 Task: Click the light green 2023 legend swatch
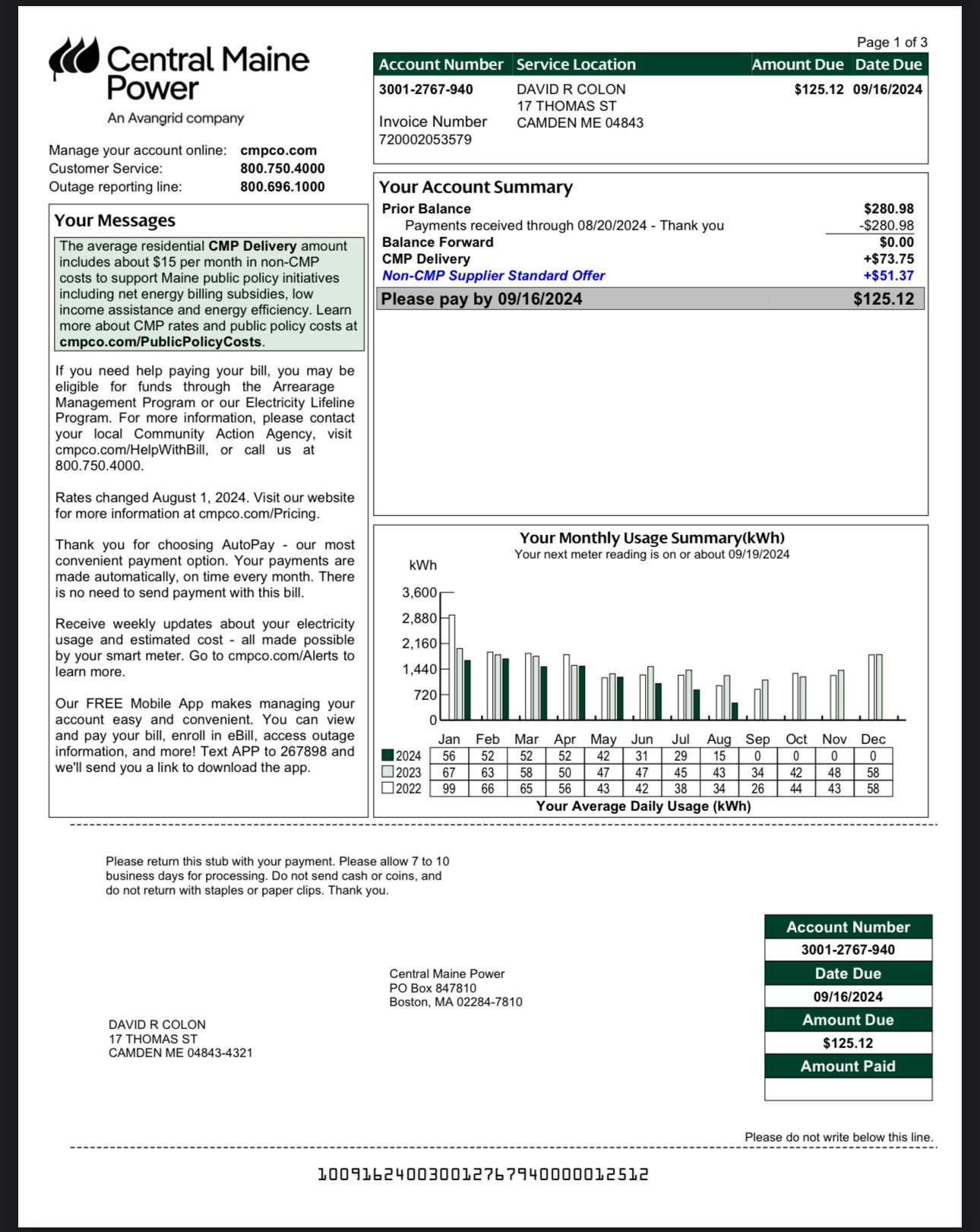[387, 771]
